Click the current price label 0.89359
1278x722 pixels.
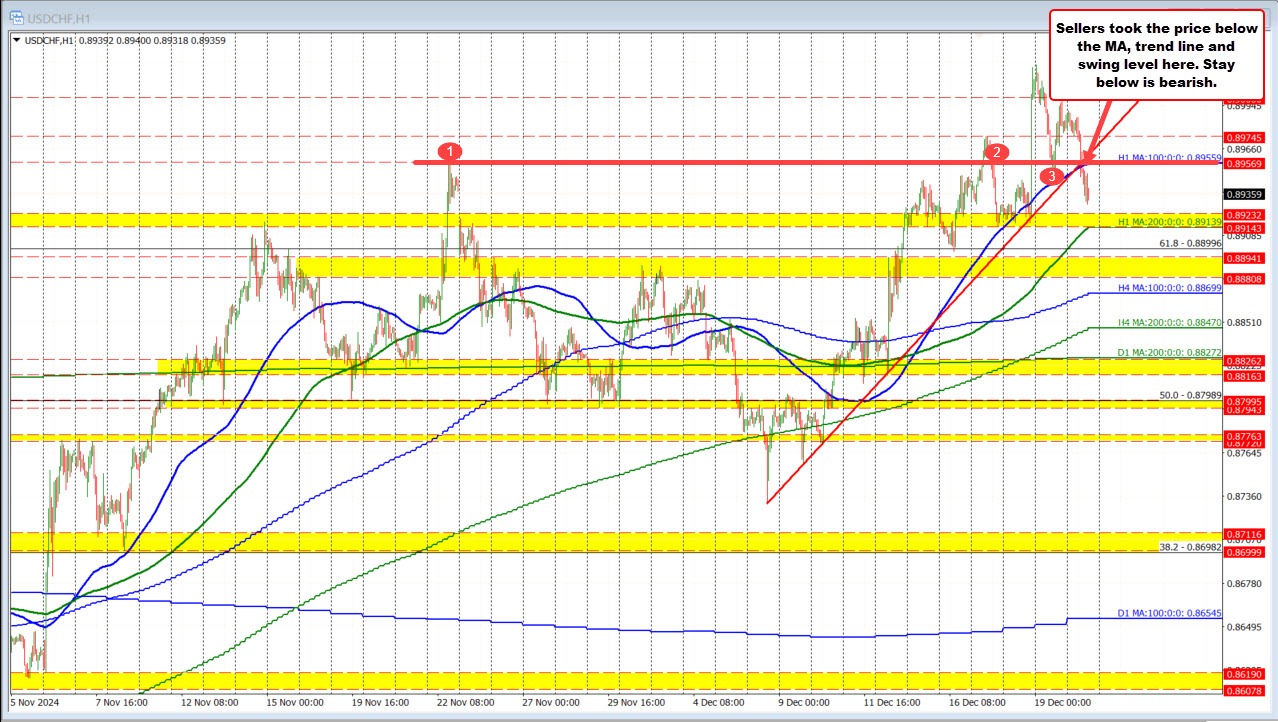(x=1242, y=196)
